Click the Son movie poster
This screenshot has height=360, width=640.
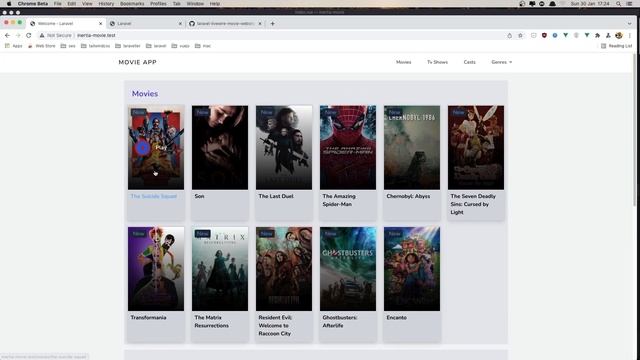[220, 147]
